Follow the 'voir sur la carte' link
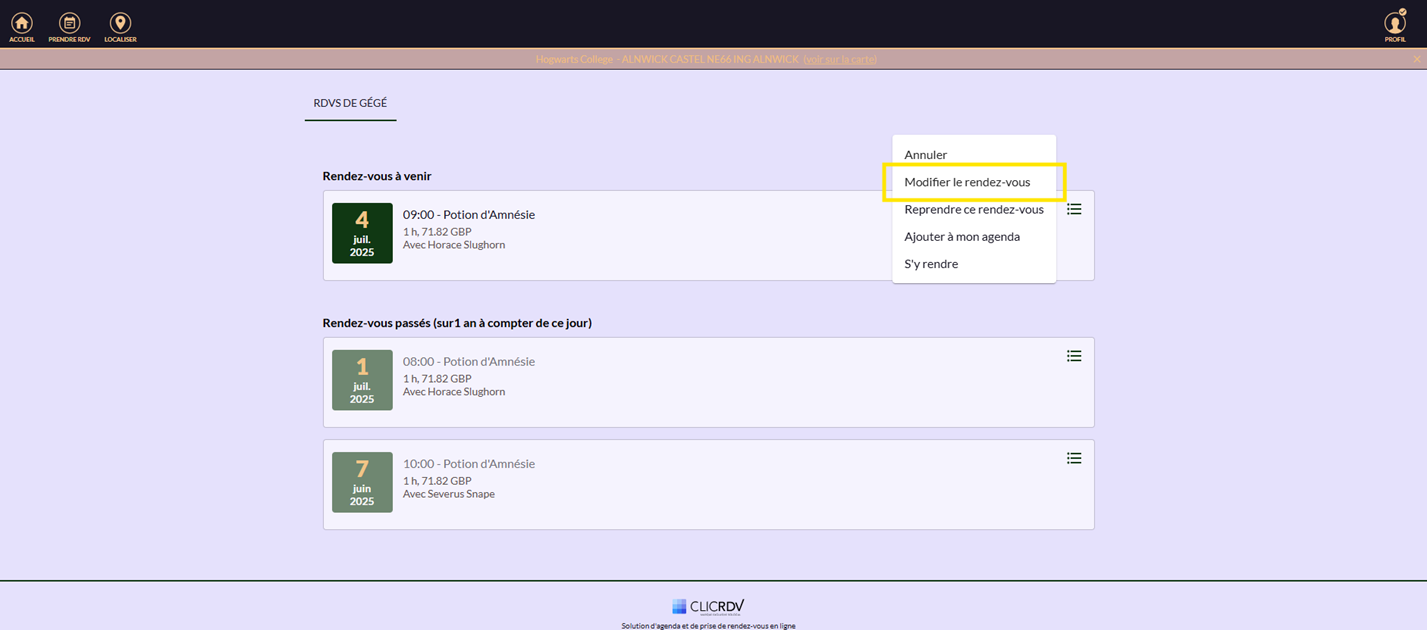 point(840,60)
